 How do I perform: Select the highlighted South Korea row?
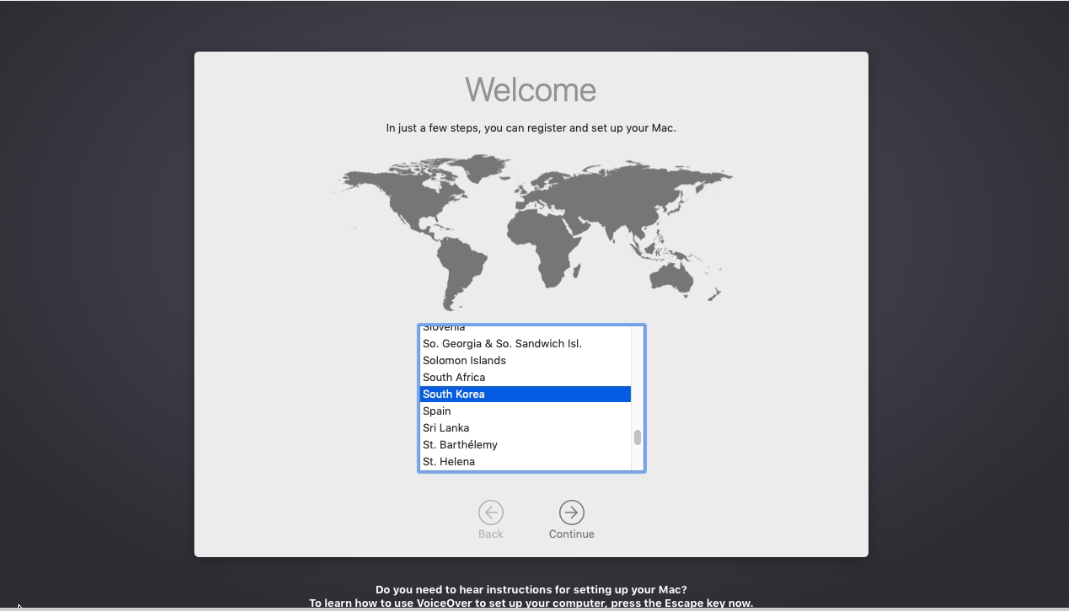coord(525,394)
